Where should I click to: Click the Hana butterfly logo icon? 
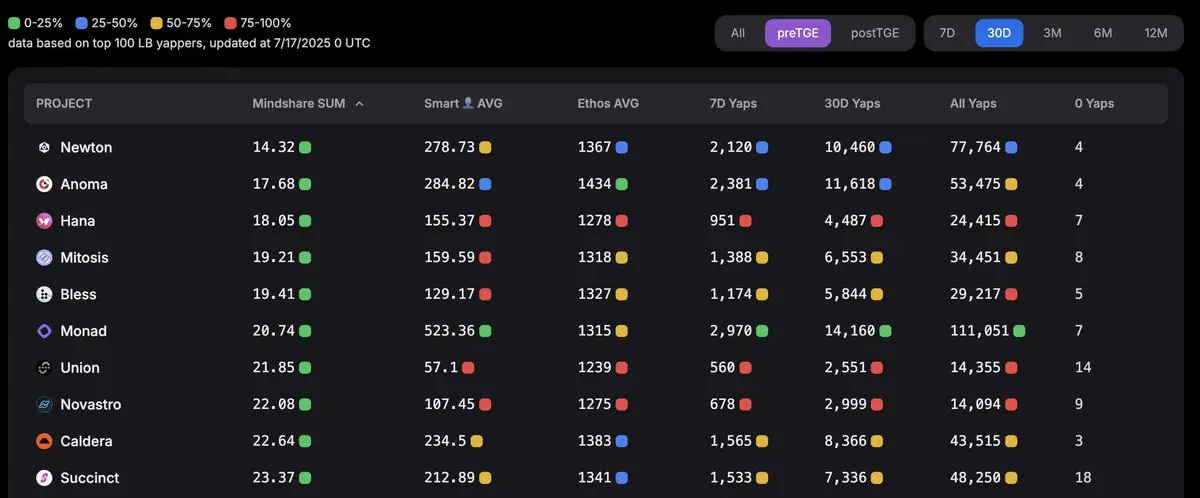pyautogui.click(x=44, y=221)
